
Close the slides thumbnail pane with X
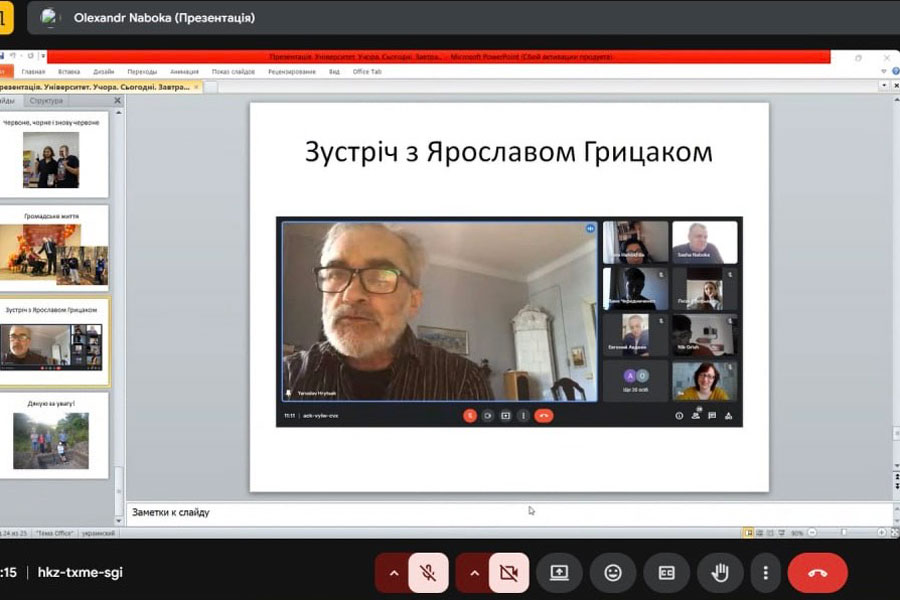click(118, 100)
